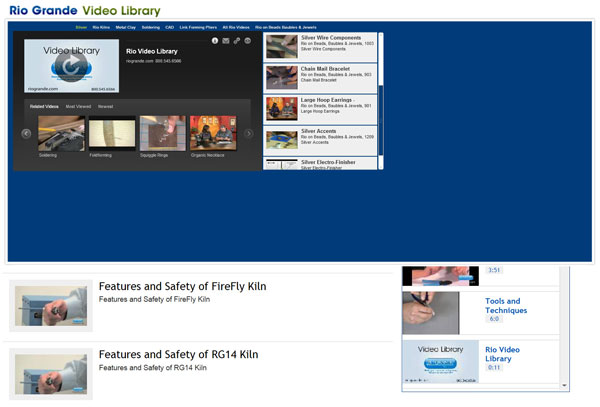The height and width of the screenshot is (407, 600).
Task: Copy the video link icon
Action: point(237,41)
